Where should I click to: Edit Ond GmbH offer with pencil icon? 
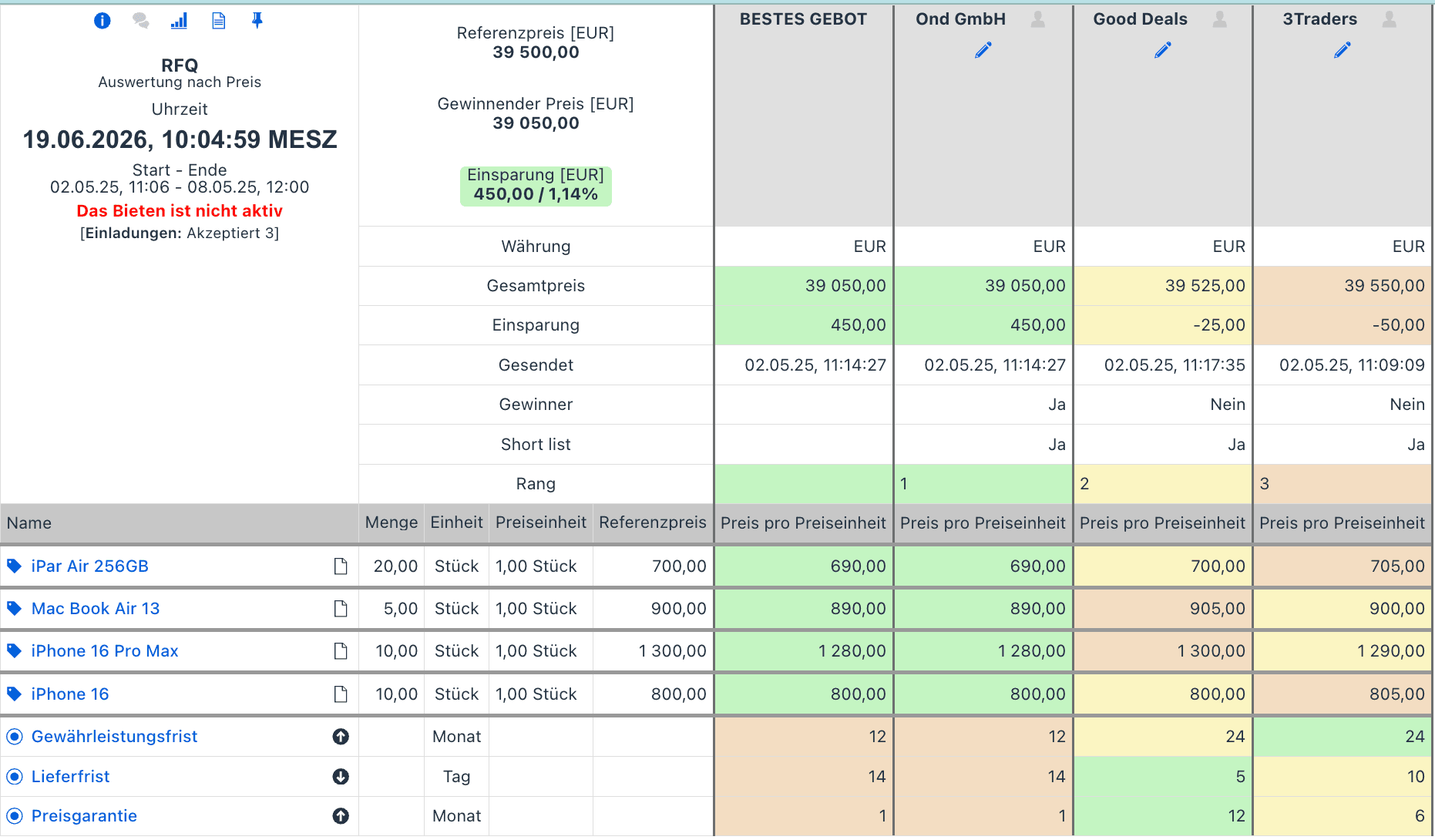[x=983, y=51]
